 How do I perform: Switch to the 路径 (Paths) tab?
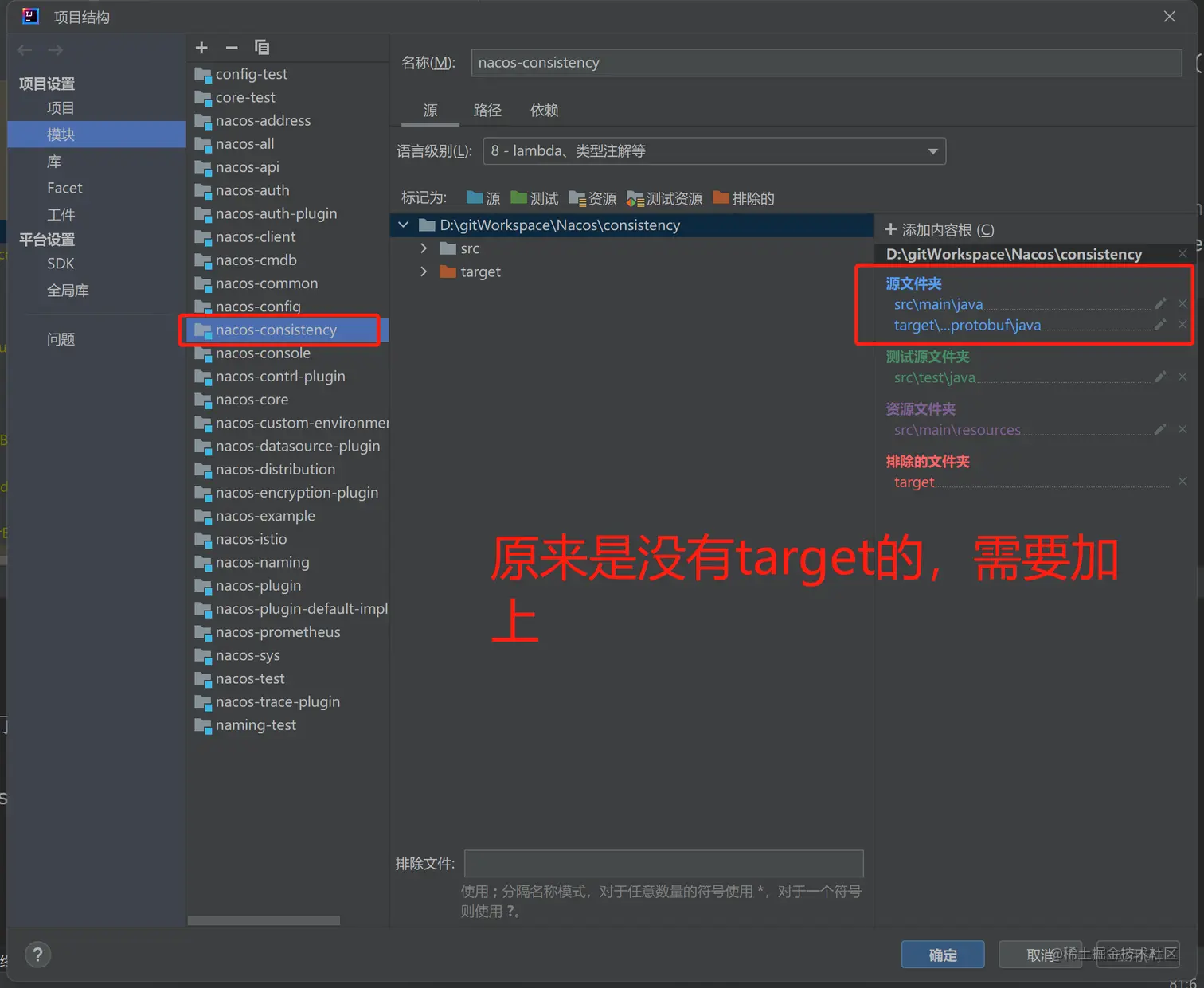coord(487,111)
